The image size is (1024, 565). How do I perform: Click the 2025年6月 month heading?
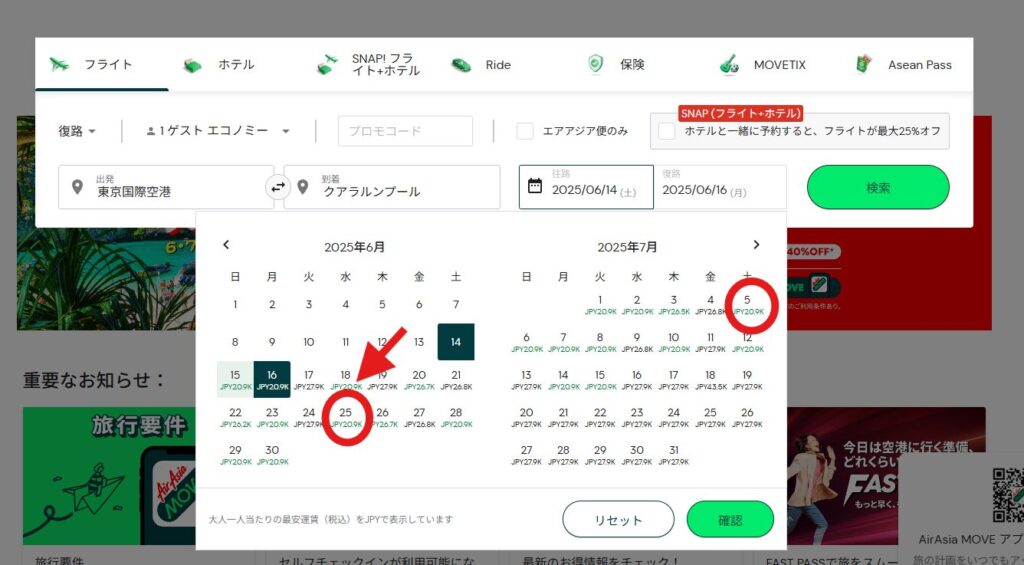pos(354,247)
